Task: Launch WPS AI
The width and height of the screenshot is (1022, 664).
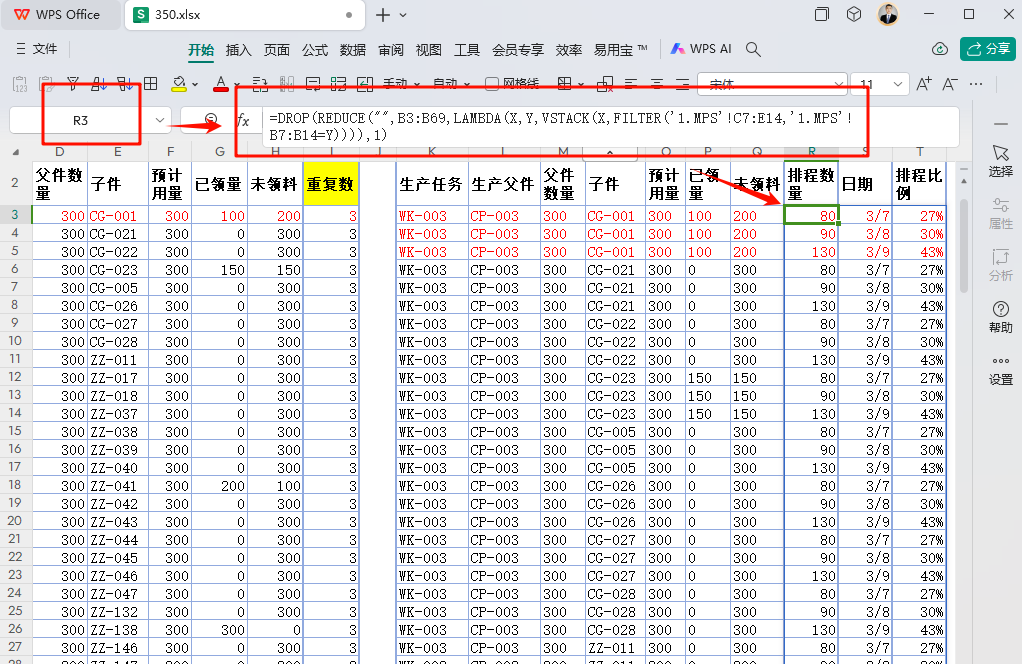Action: pos(701,49)
